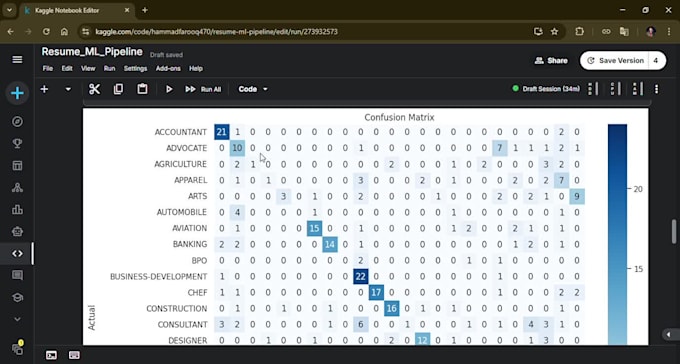
Task: Run current cell play button
Action: pos(169,89)
